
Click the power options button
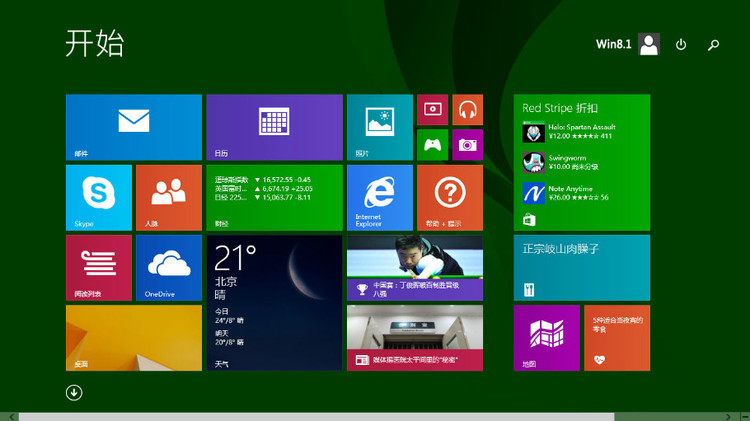pos(681,45)
